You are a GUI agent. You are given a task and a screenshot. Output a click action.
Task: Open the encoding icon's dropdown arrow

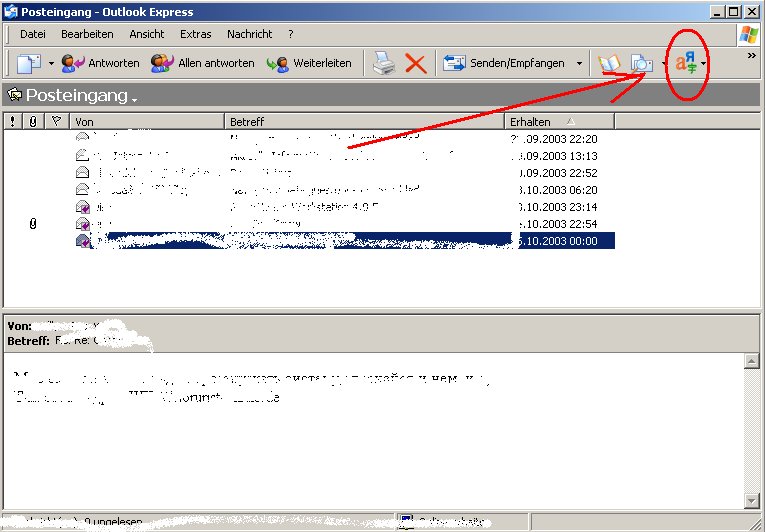point(703,63)
